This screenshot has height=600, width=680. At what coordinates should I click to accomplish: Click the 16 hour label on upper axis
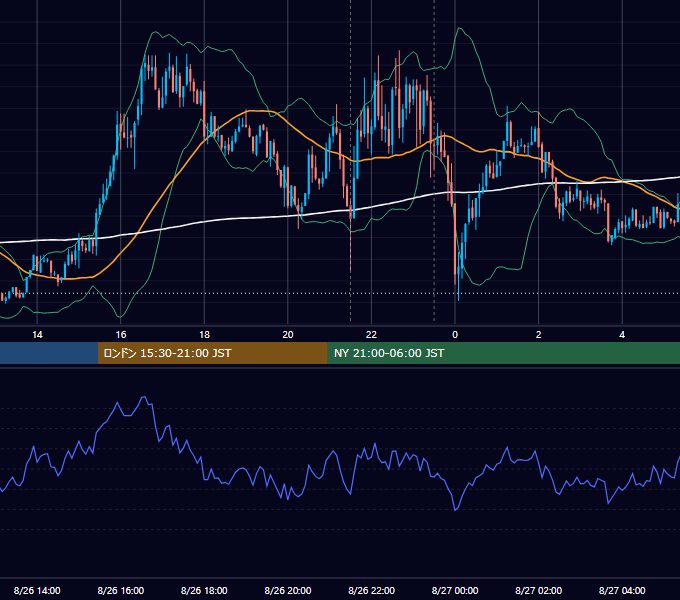point(121,335)
